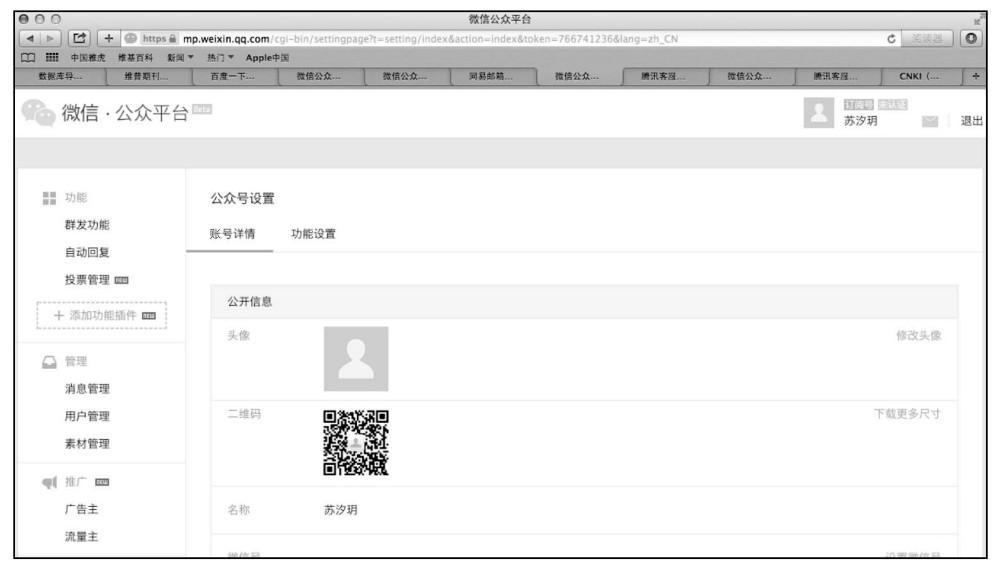
Task: Open 自动回复 in sidebar
Action: [87, 252]
